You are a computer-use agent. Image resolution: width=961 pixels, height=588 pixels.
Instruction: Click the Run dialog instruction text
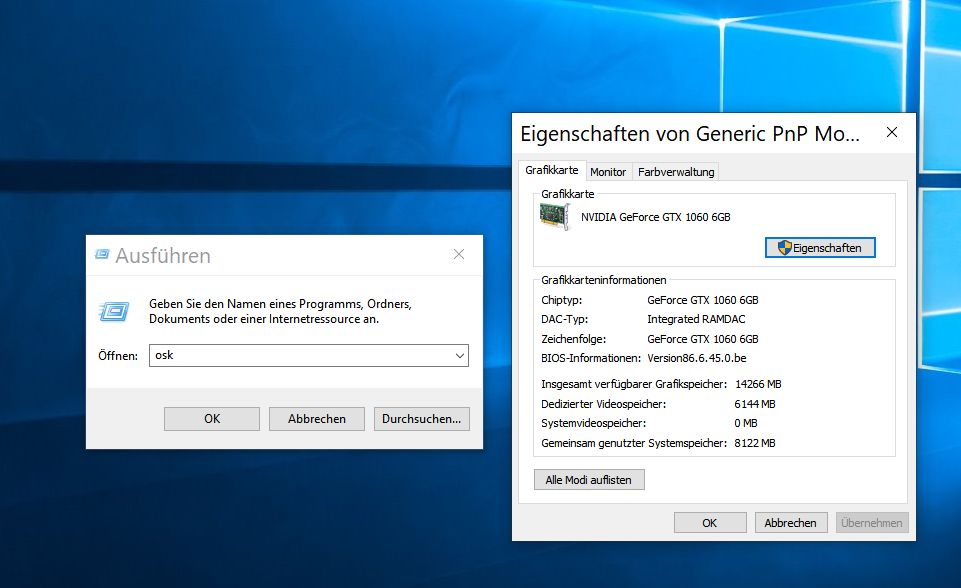(x=280, y=311)
